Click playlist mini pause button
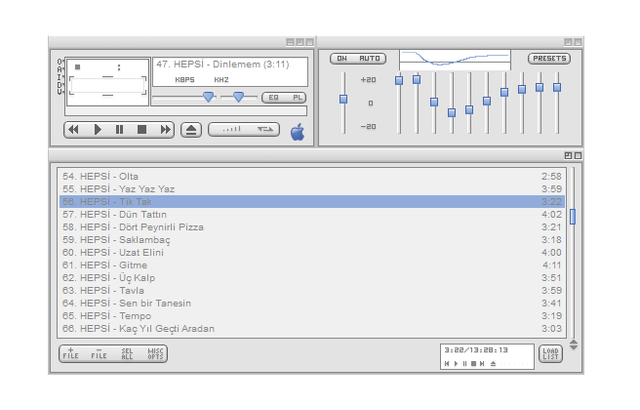The image size is (640, 410). click(464, 363)
